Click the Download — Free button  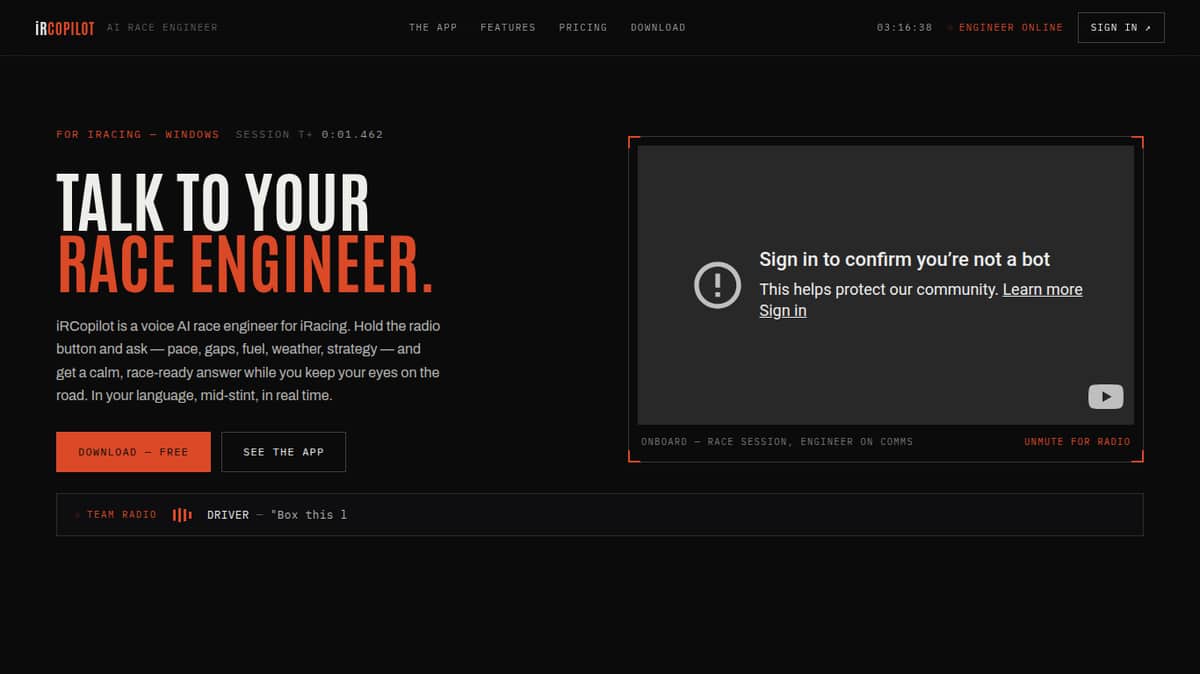pyautogui.click(x=133, y=452)
